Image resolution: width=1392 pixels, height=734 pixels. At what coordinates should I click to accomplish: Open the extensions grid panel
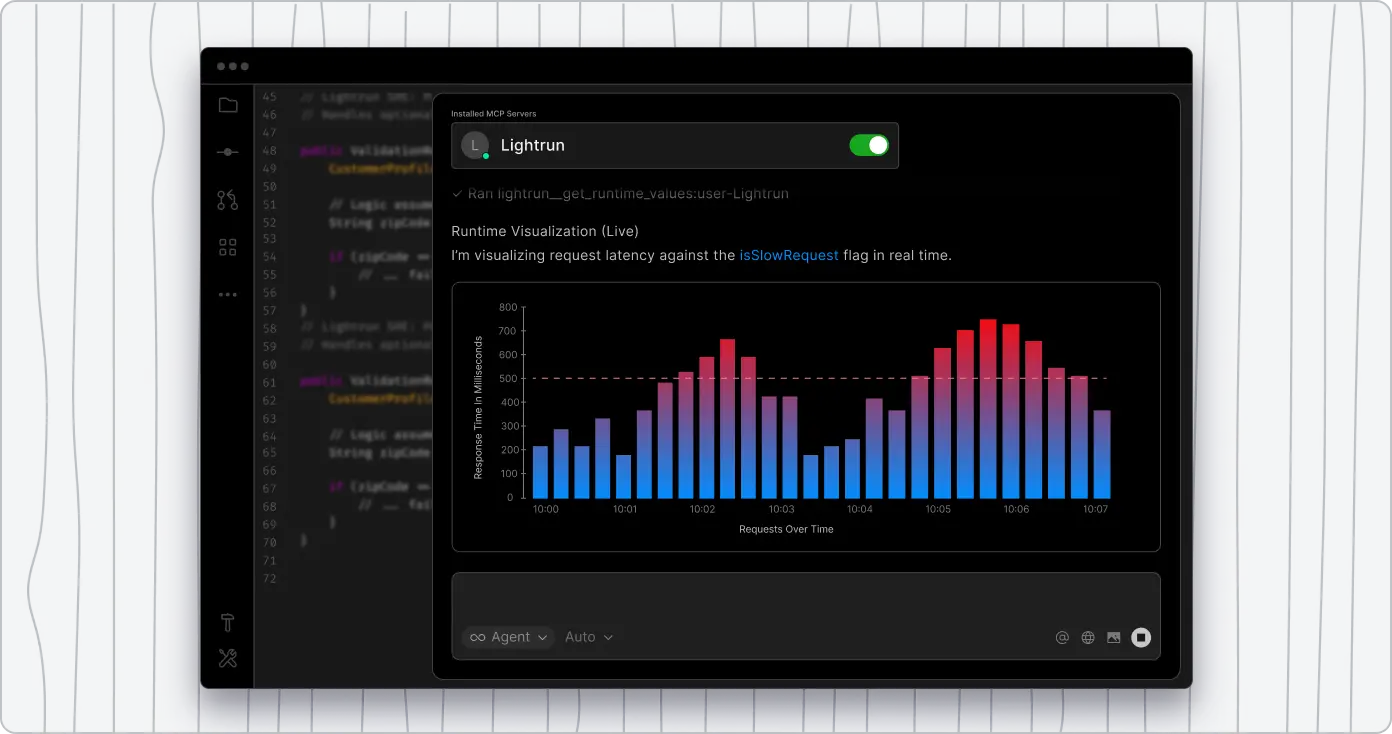click(x=227, y=246)
